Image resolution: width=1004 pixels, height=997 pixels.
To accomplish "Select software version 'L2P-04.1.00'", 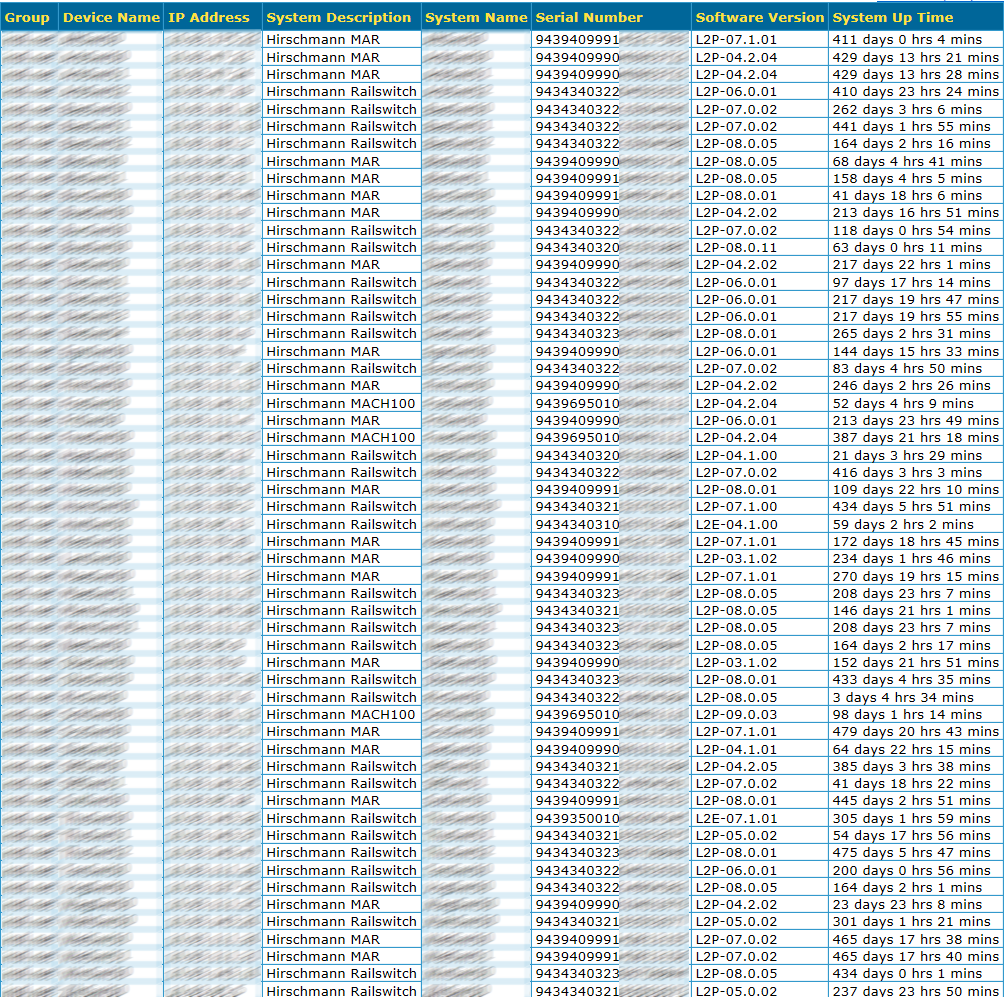I will tap(736, 455).
